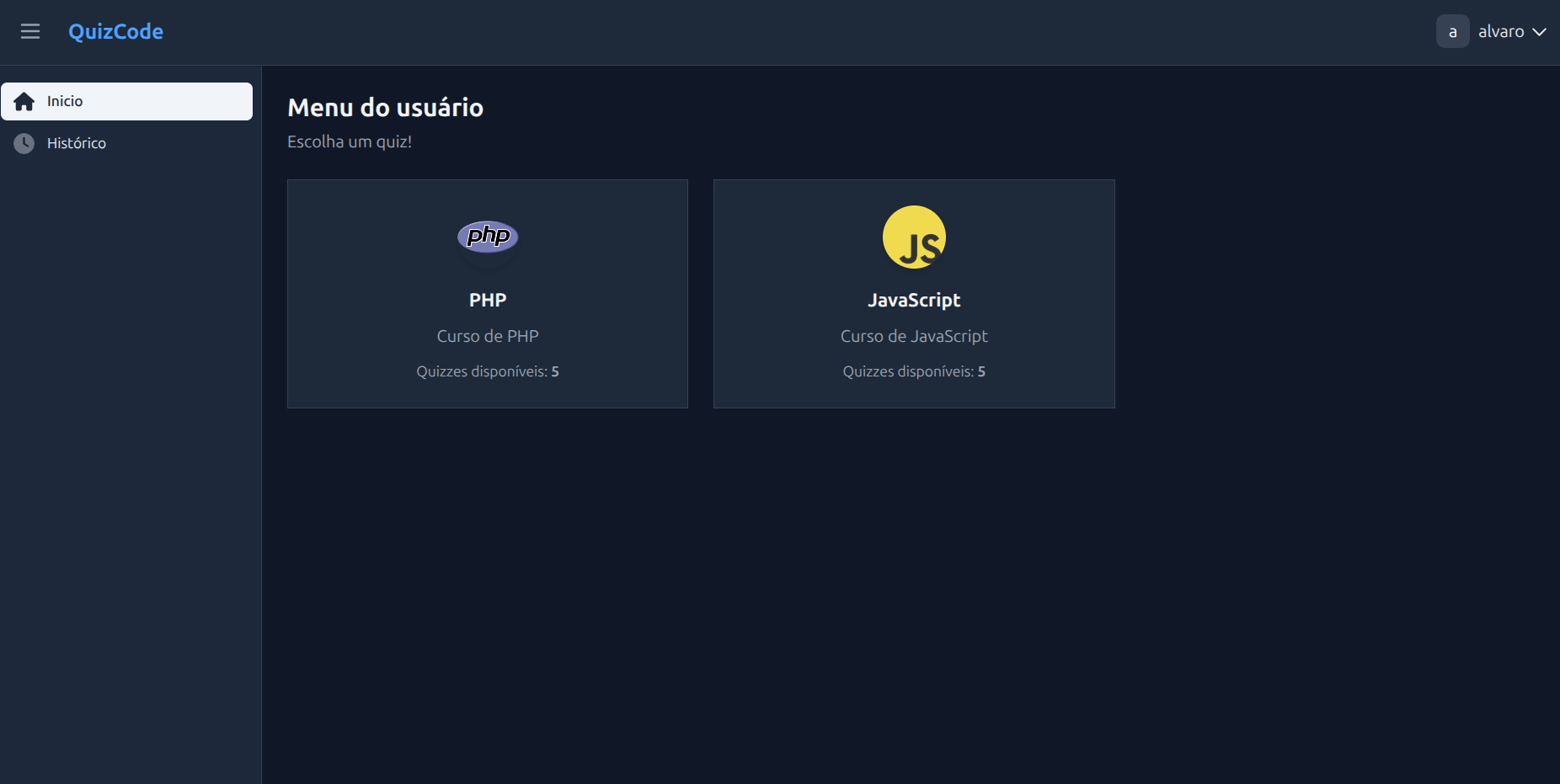This screenshot has width=1560, height=784.
Task: Click the clock icon beside Histórico
Action: pyautogui.click(x=24, y=144)
